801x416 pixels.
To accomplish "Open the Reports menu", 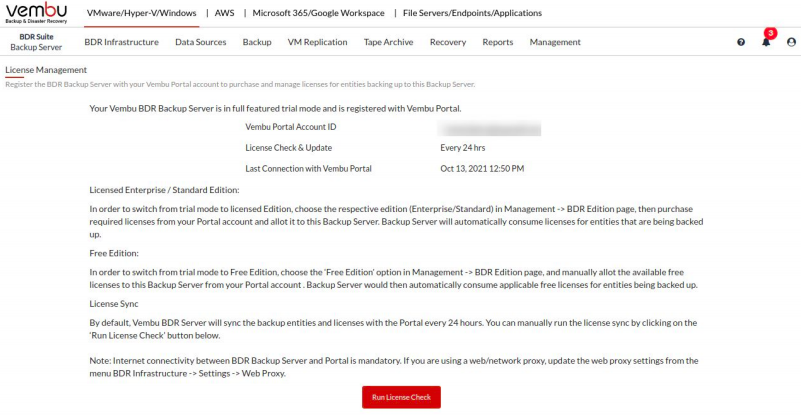I will (x=498, y=42).
